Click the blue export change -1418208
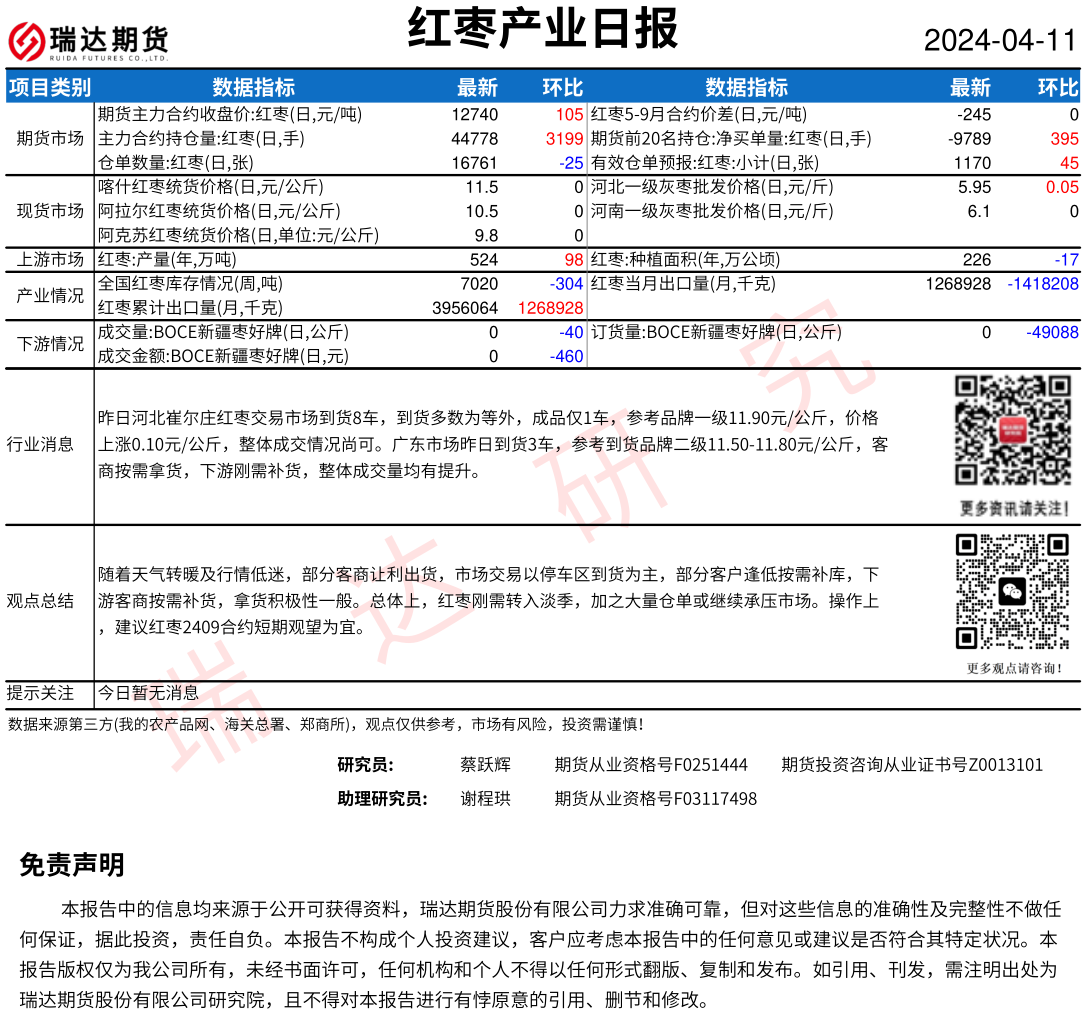 [1043, 284]
